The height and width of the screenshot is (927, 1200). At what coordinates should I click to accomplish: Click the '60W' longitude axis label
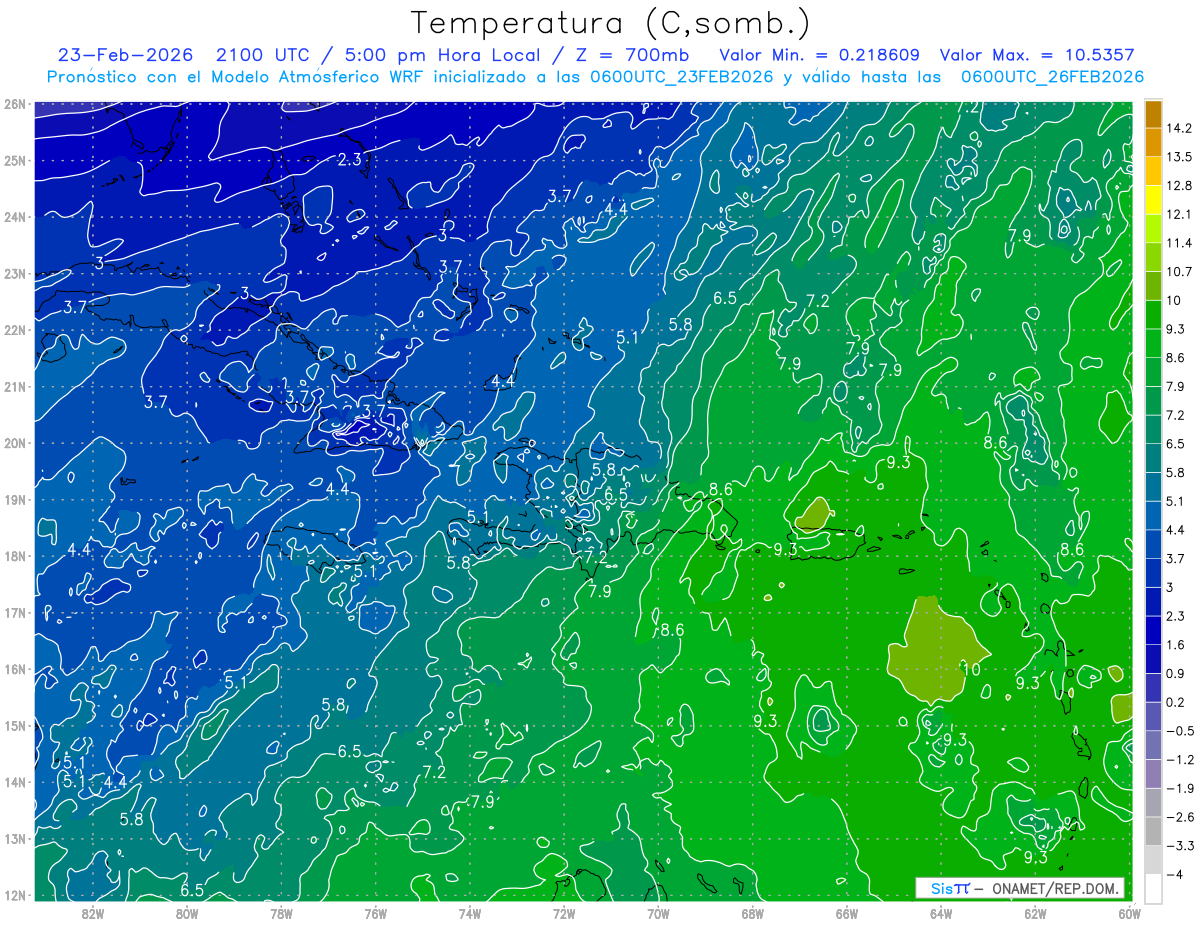pyautogui.click(x=1128, y=912)
